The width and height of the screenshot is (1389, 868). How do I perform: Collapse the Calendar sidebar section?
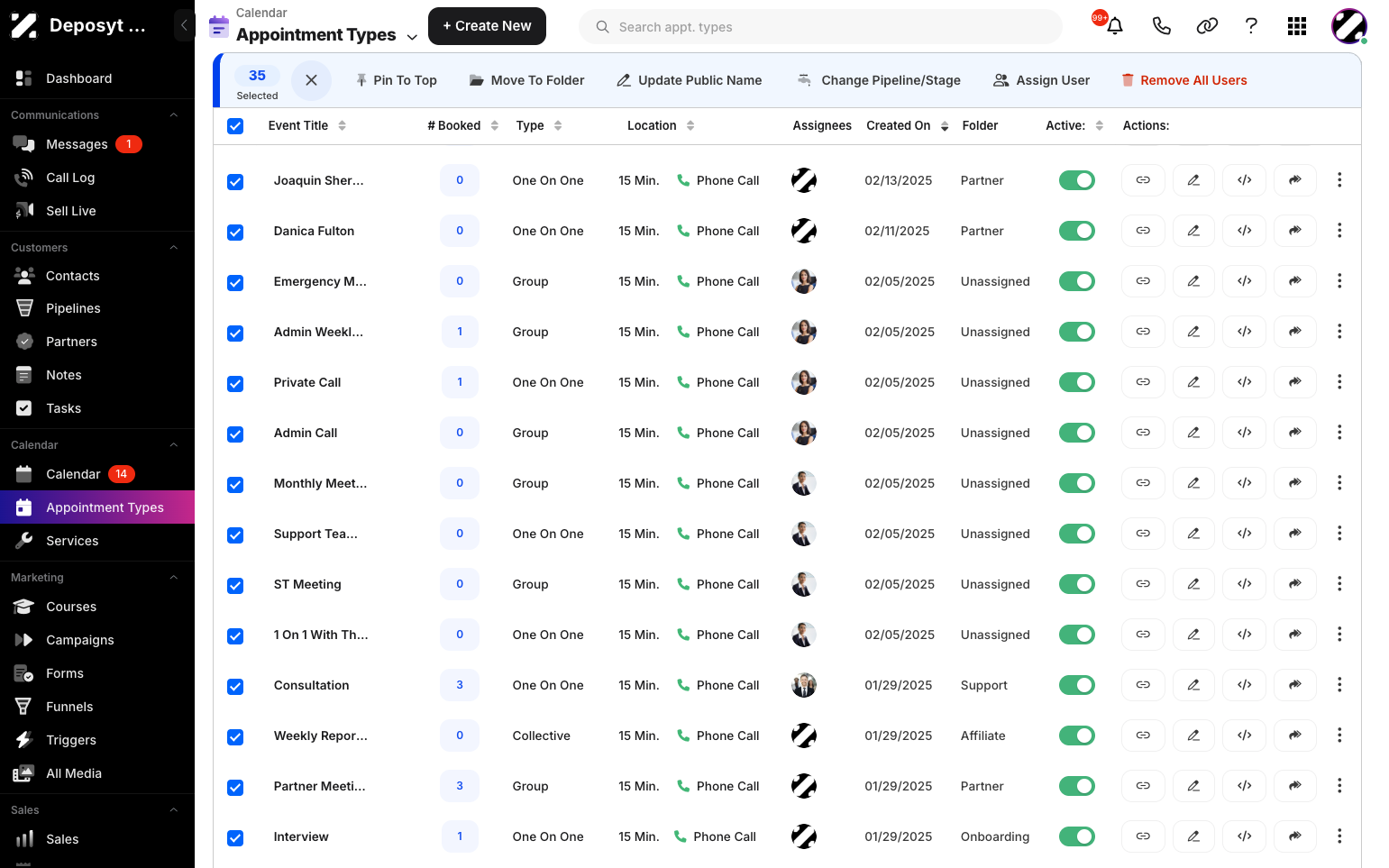(174, 445)
